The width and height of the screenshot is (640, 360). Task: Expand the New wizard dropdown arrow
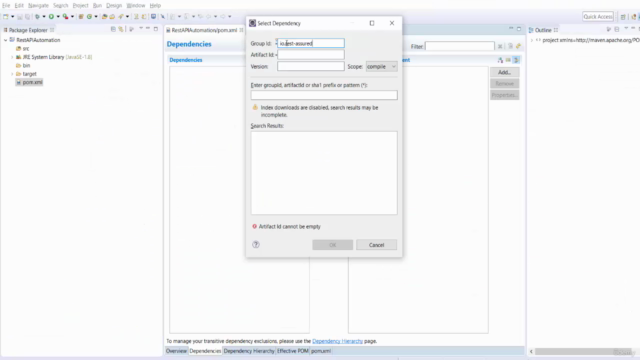[x=12, y=17]
